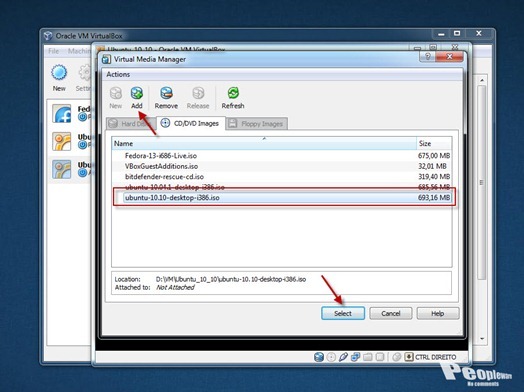Click the greyed New disk icon
524x392 pixels.
116,93
